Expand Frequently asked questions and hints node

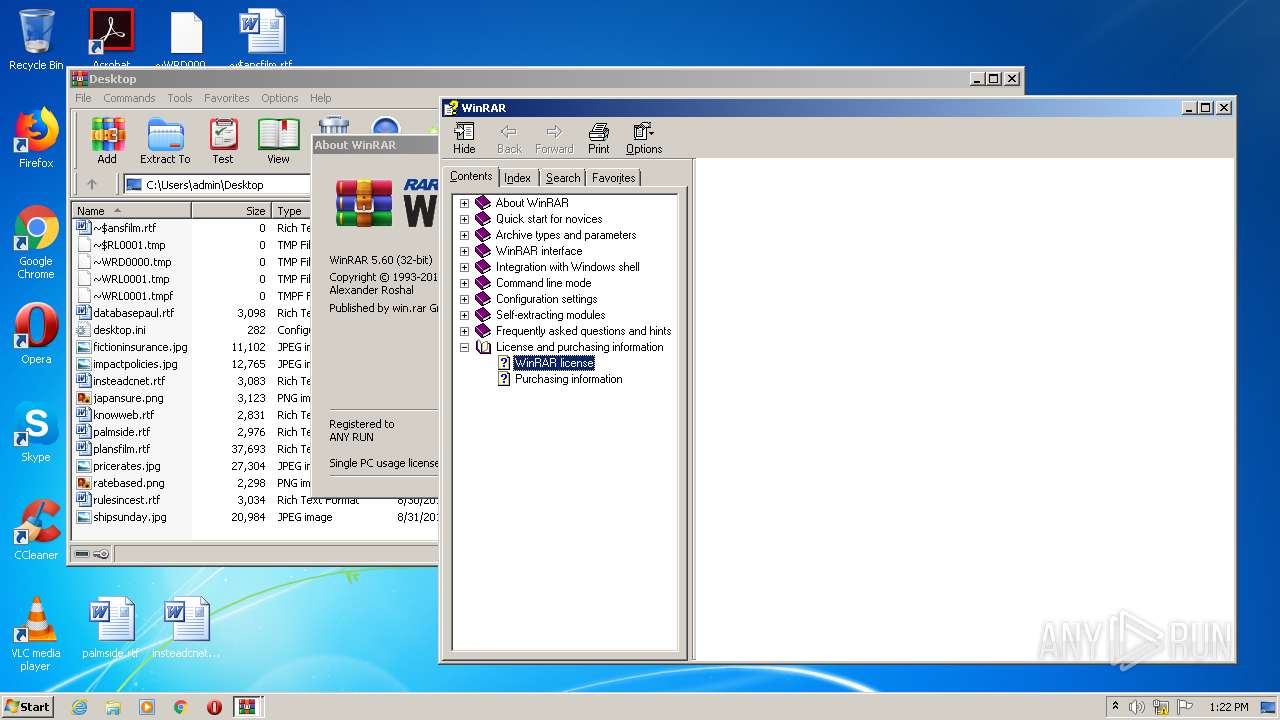(x=464, y=331)
